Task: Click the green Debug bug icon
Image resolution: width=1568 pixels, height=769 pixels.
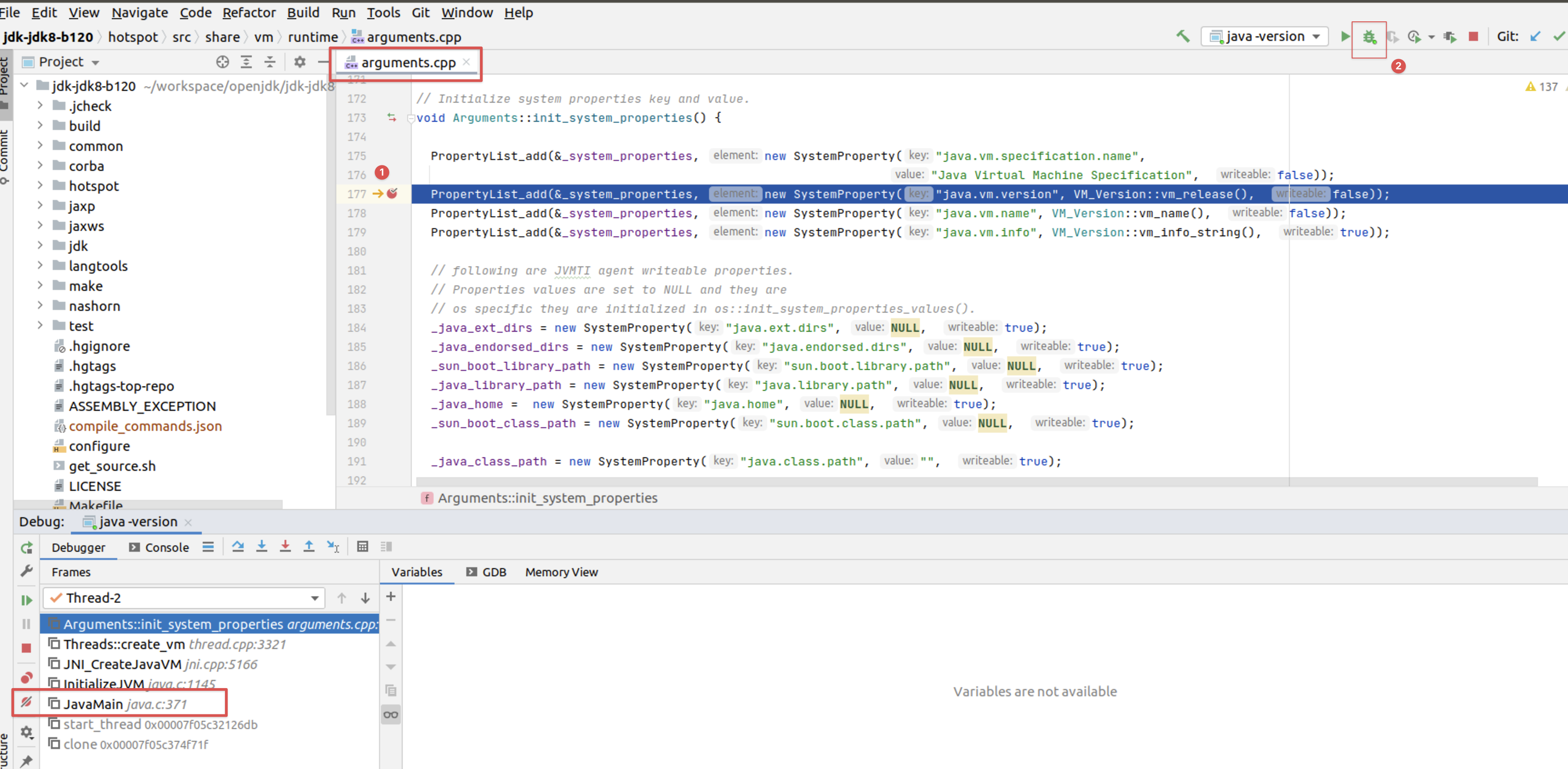Action: pyautogui.click(x=1369, y=37)
